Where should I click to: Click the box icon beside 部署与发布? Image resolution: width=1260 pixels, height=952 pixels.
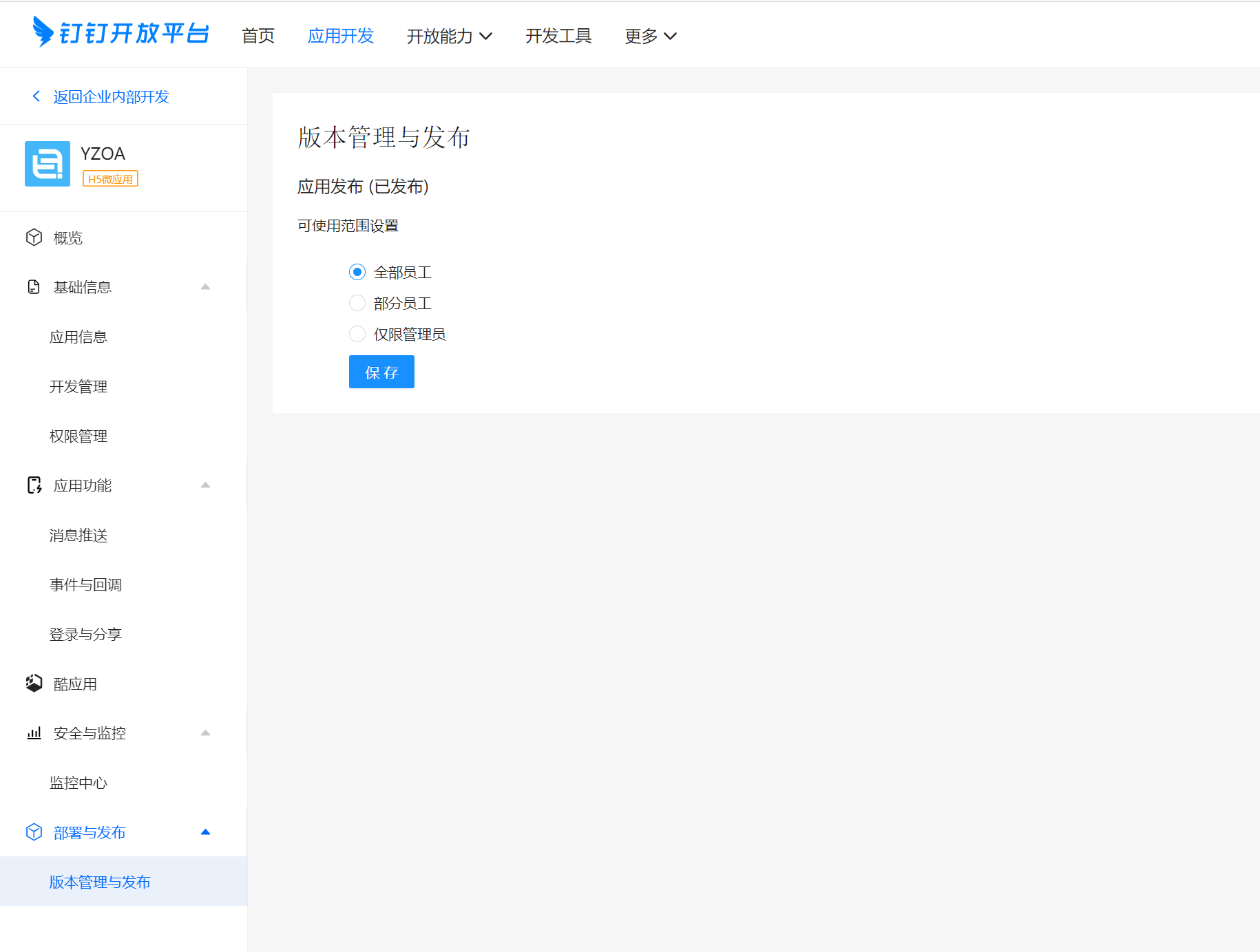pyautogui.click(x=34, y=832)
